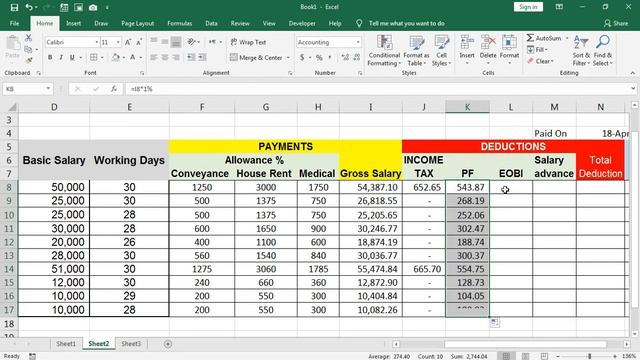This screenshot has height=360, width=640.
Task: Open Format as Table gallery
Action: pos(416,51)
